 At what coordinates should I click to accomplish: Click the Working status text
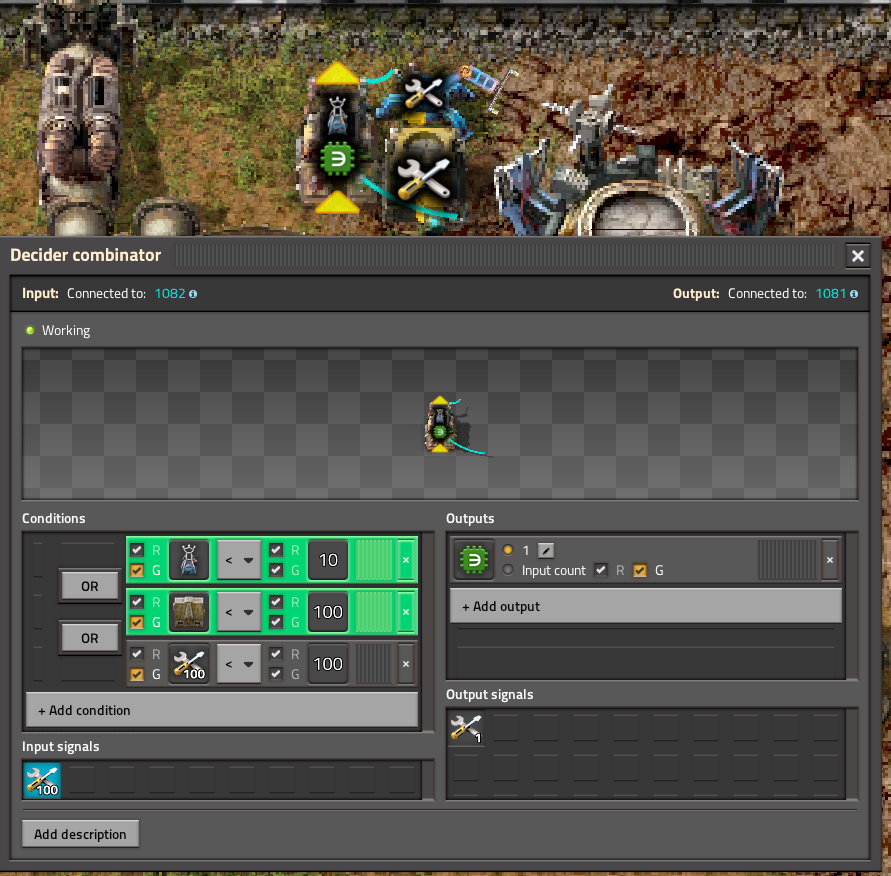pyautogui.click(x=66, y=331)
